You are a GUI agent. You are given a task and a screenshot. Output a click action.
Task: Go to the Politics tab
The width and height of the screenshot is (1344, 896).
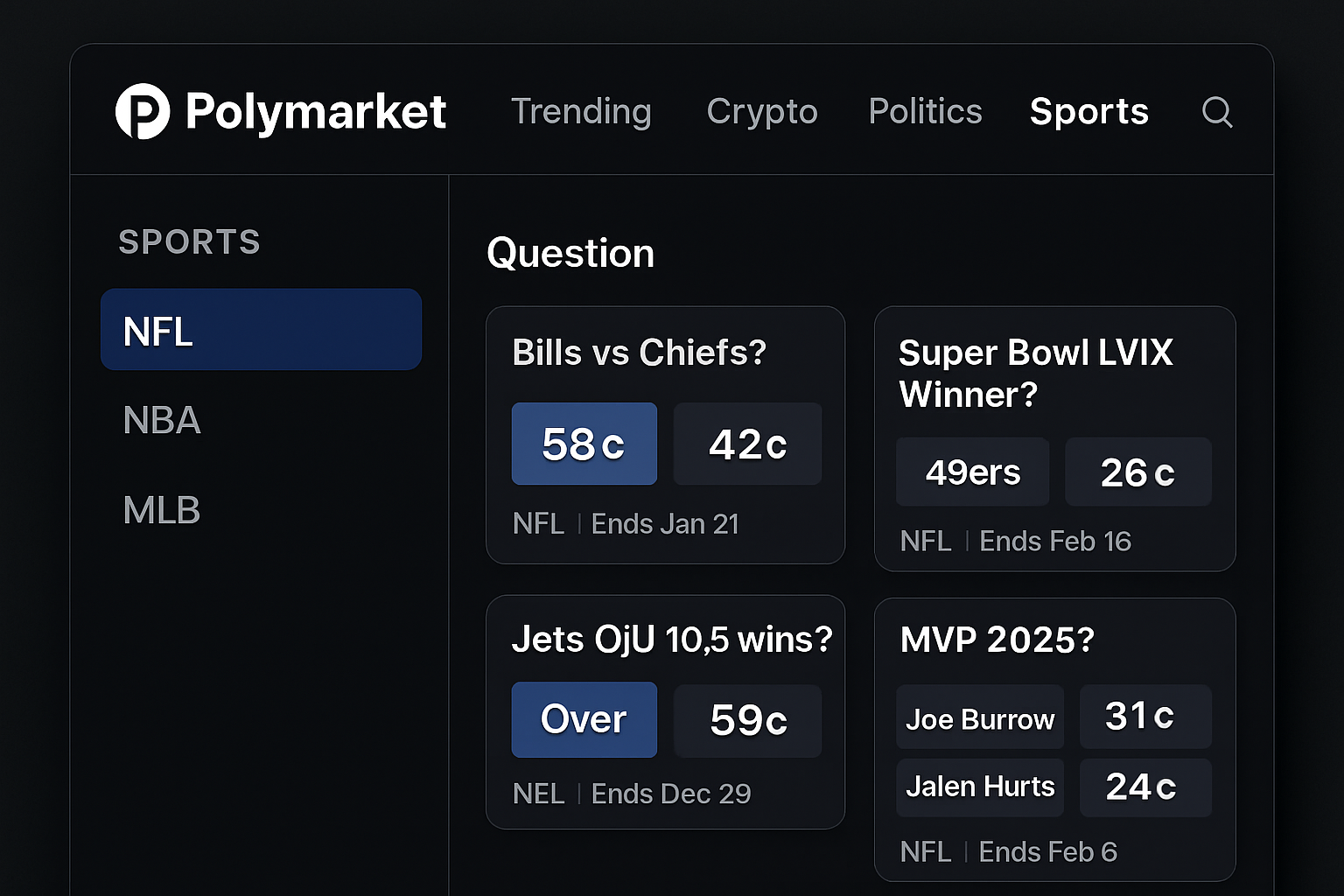pos(925,112)
